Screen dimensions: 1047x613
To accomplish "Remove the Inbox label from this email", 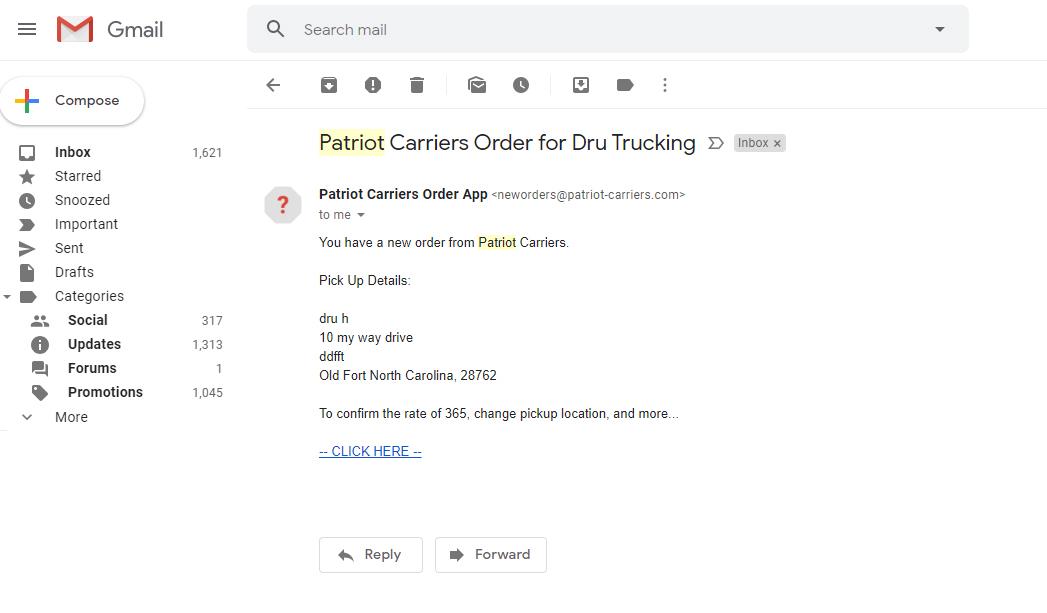I will click(x=777, y=144).
